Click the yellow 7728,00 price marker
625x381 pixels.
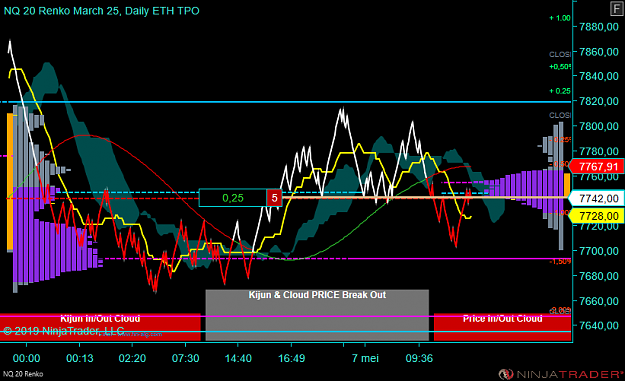point(596,216)
